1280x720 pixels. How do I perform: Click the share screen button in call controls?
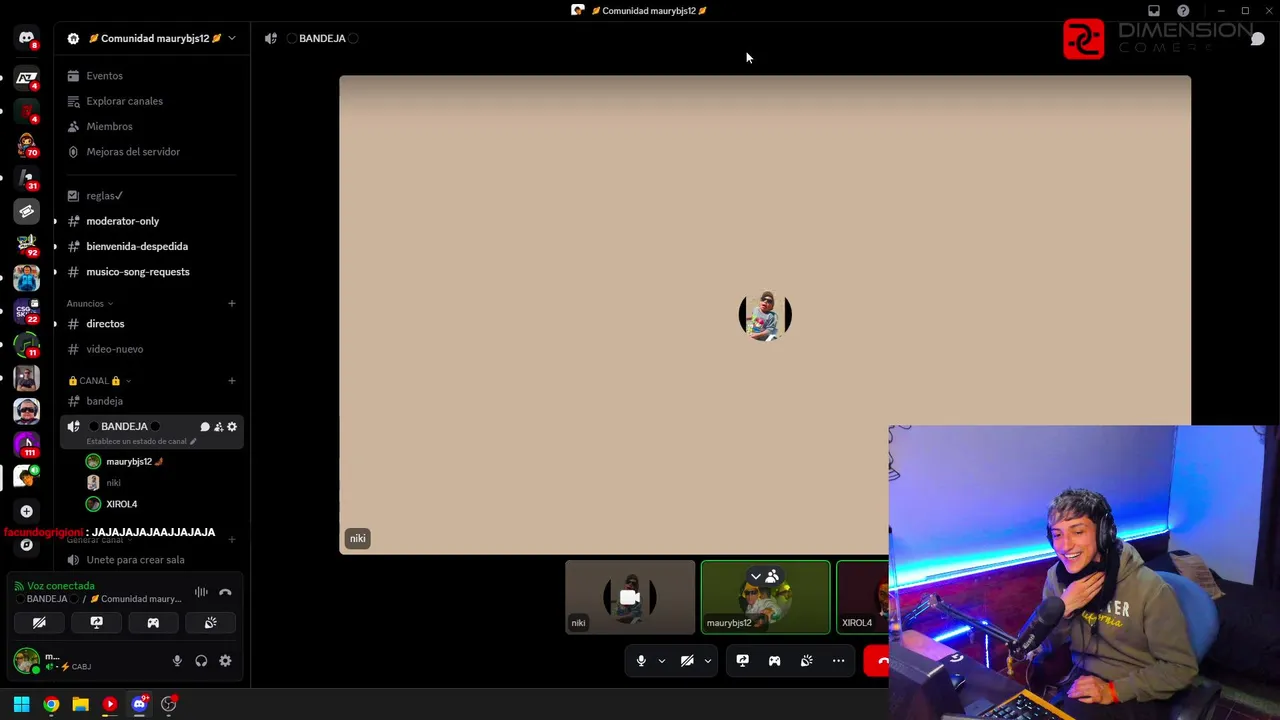[x=742, y=661]
